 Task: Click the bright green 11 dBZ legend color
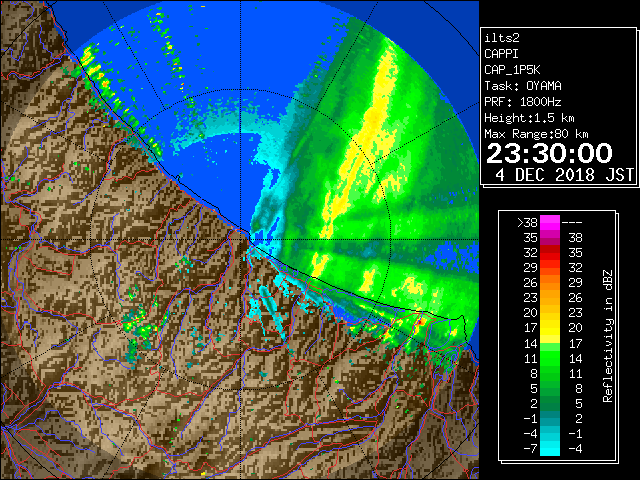click(549, 358)
